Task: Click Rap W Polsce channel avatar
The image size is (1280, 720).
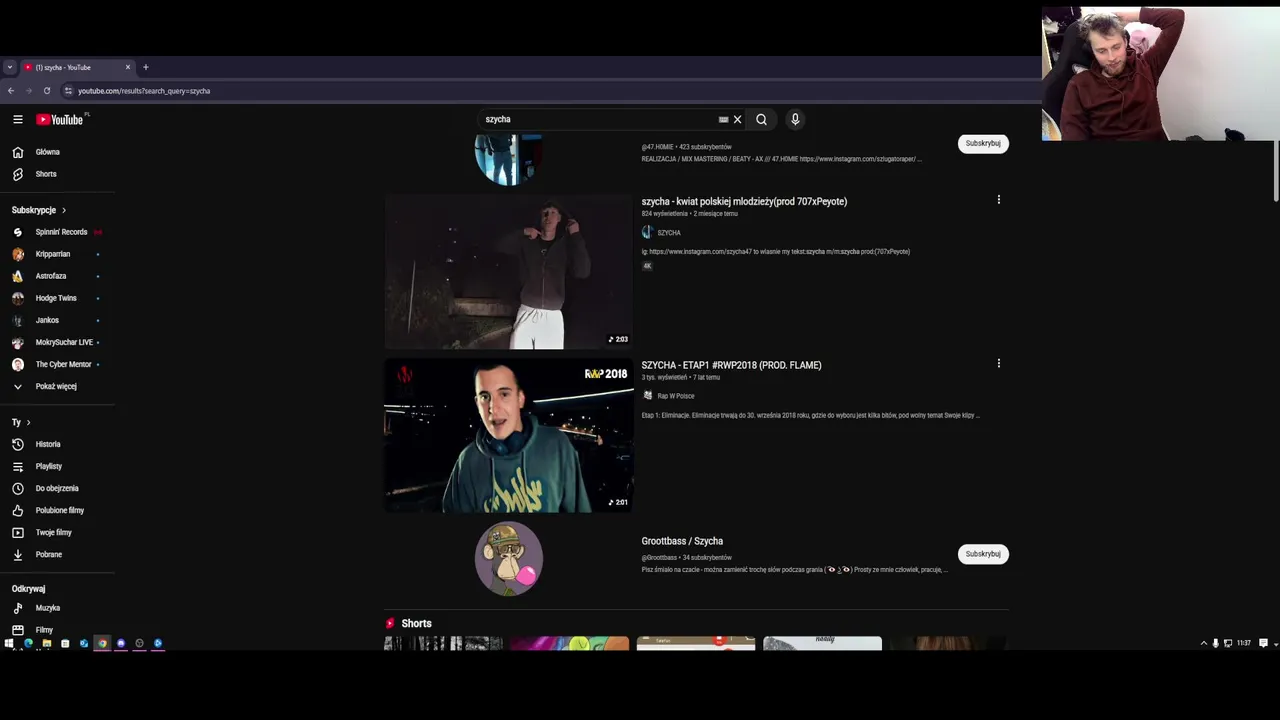Action: coord(647,395)
